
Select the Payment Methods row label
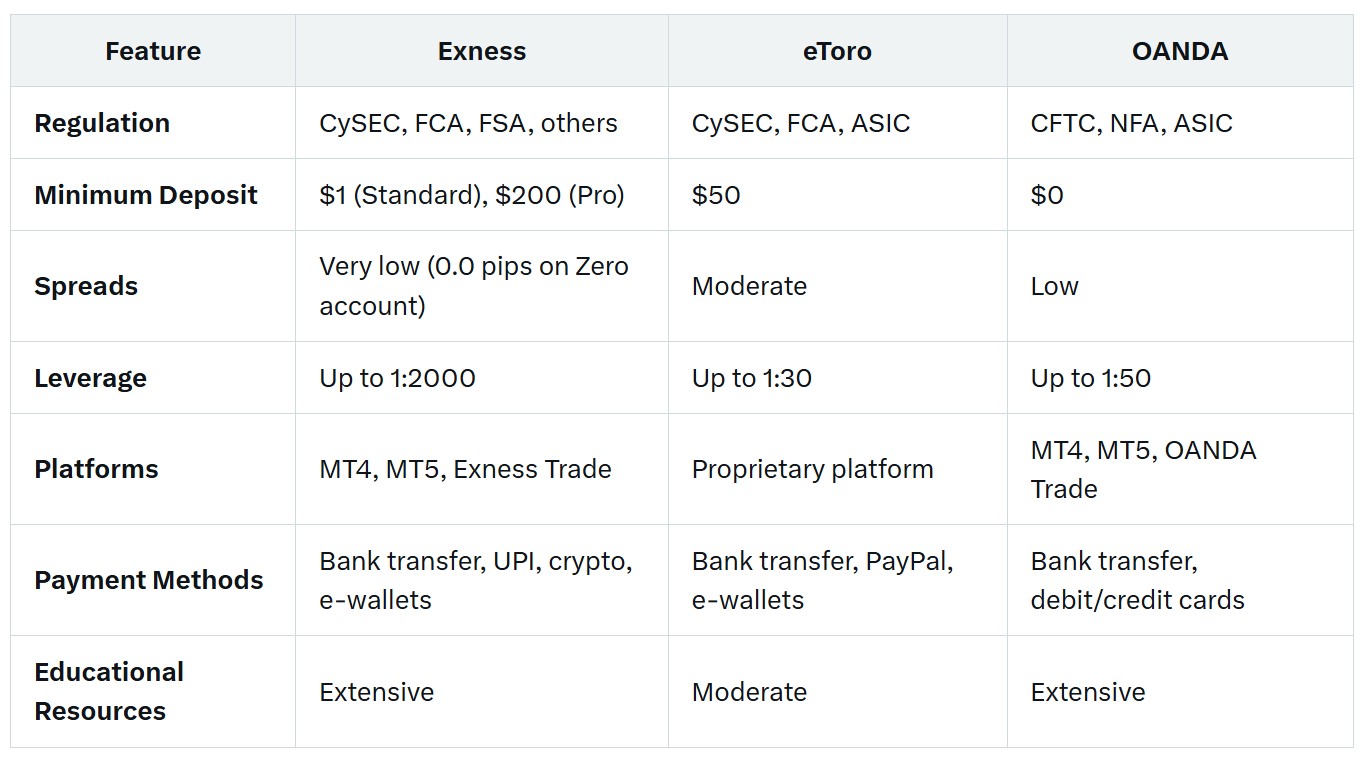[x=149, y=580]
